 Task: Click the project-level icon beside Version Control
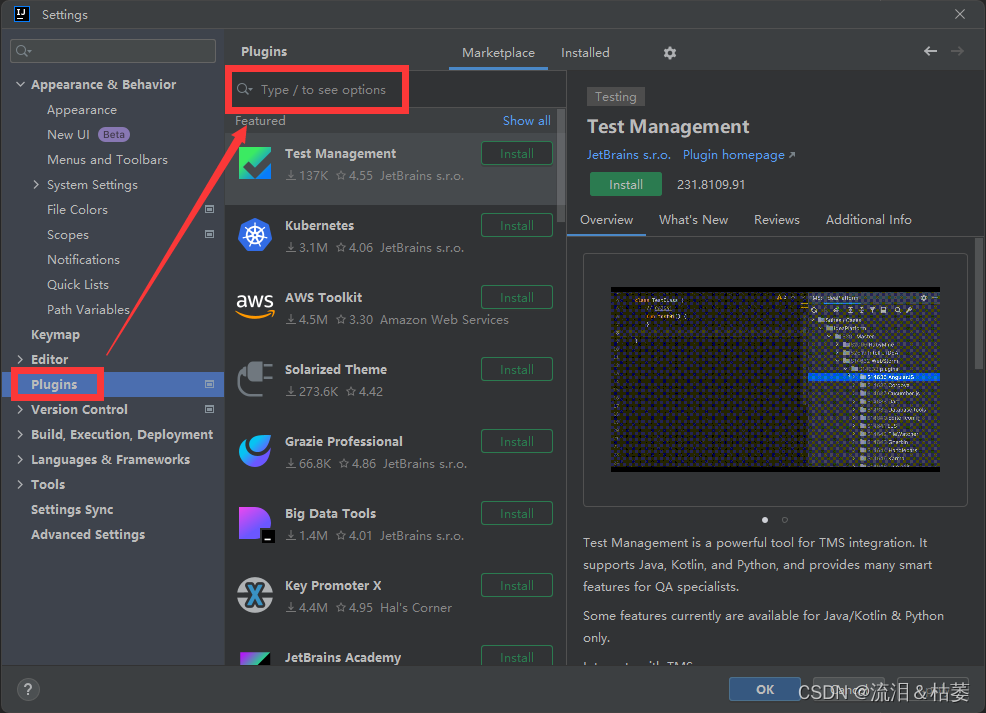pyautogui.click(x=209, y=409)
